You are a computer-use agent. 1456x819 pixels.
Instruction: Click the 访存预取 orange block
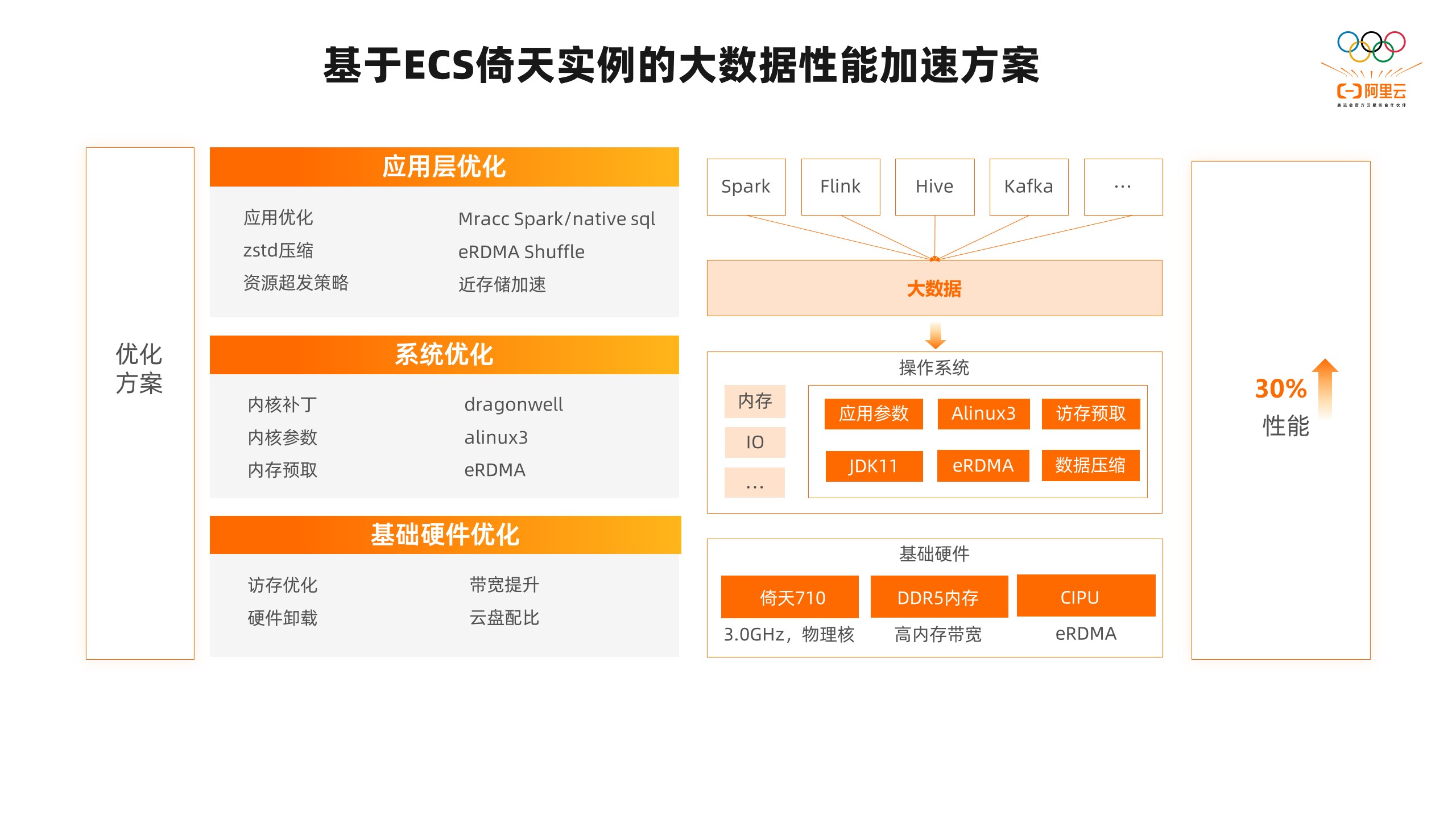pos(1091,413)
